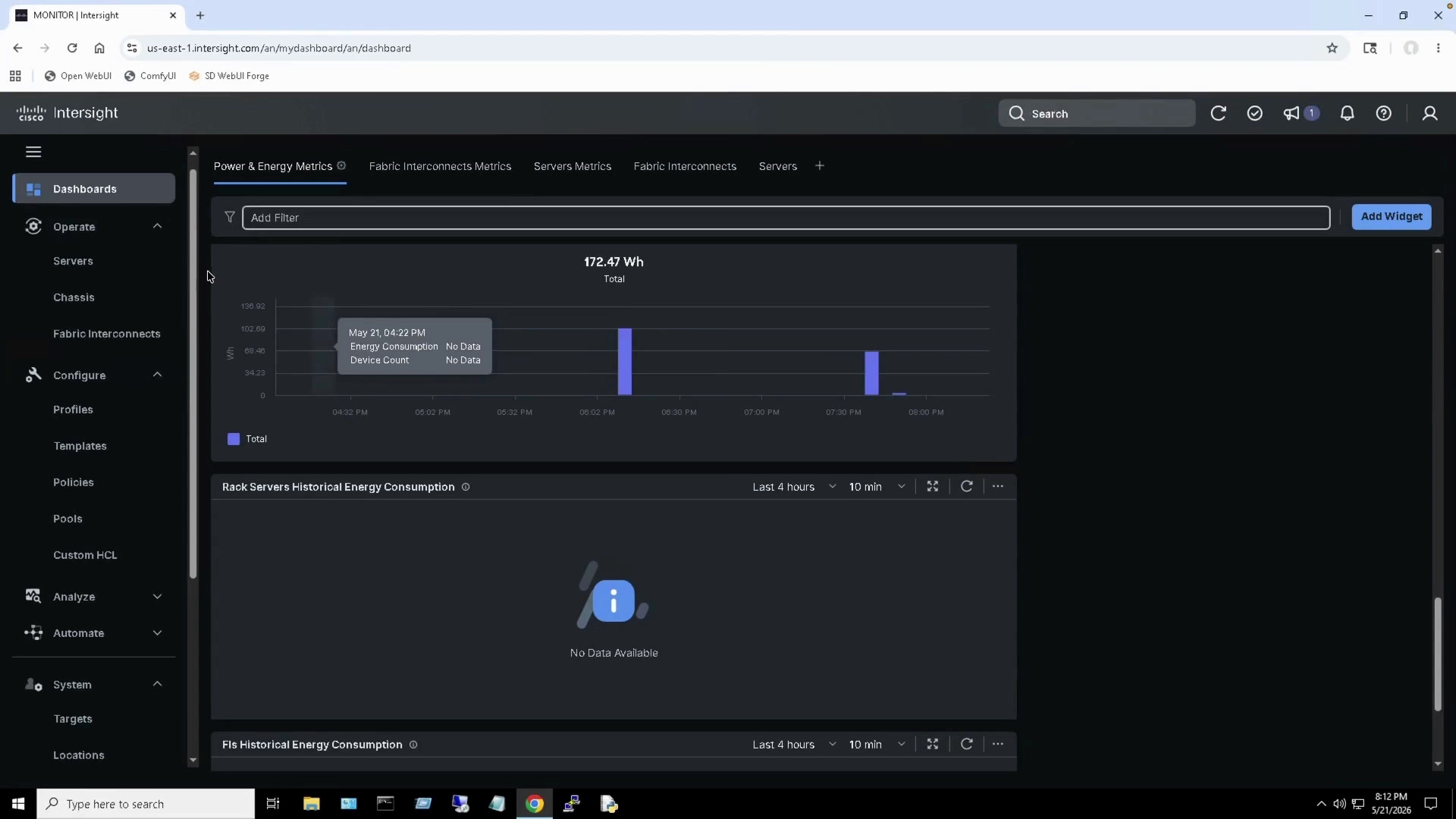Image resolution: width=1456 pixels, height=819 pixels.
Task: Switch to Fabric Interconnects Metrics tab
Action: 440,167
